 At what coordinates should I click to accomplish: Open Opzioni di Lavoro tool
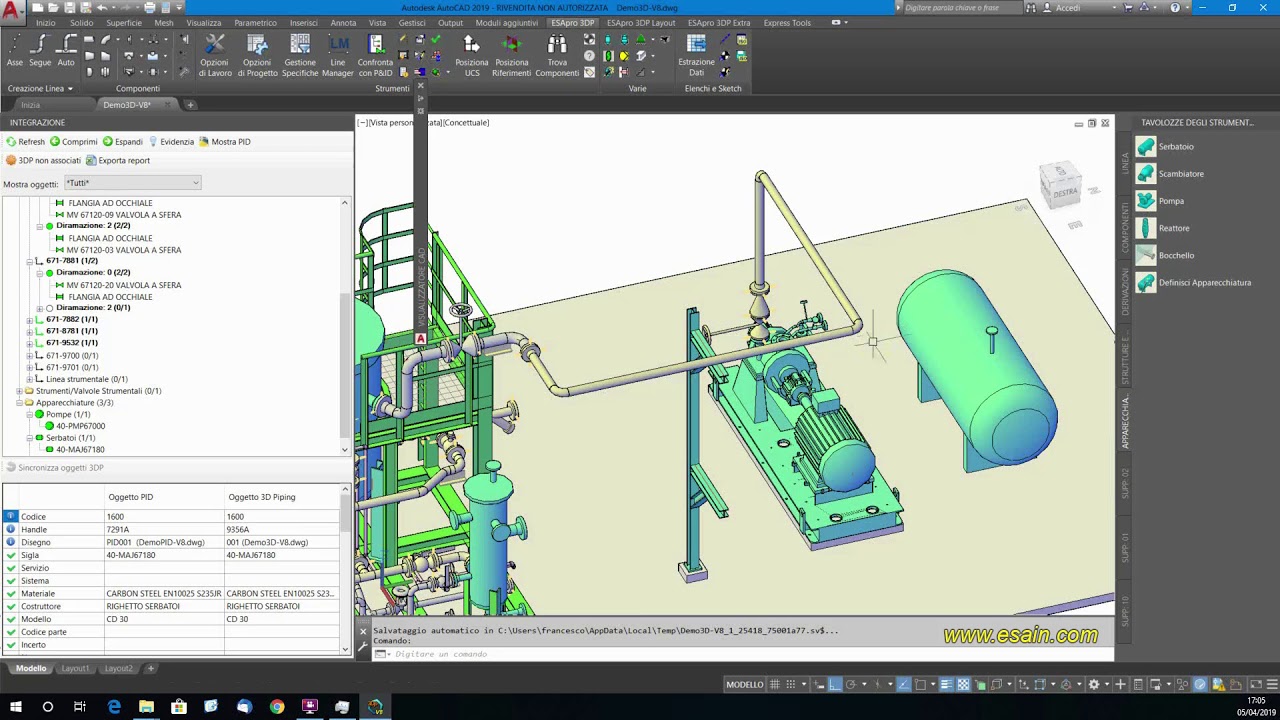coord(215,56)
